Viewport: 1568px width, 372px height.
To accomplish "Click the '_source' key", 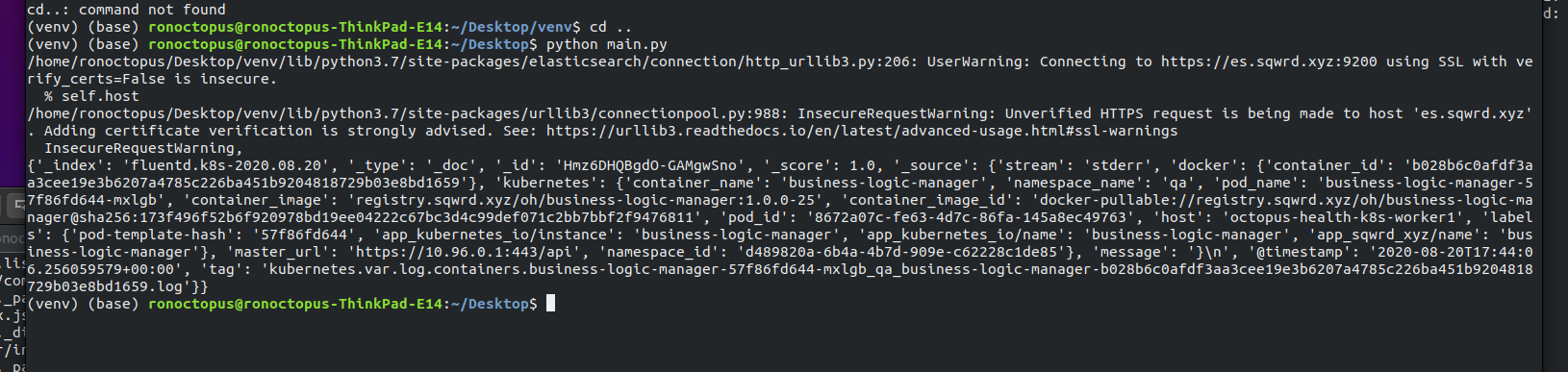I will point(931,165).
